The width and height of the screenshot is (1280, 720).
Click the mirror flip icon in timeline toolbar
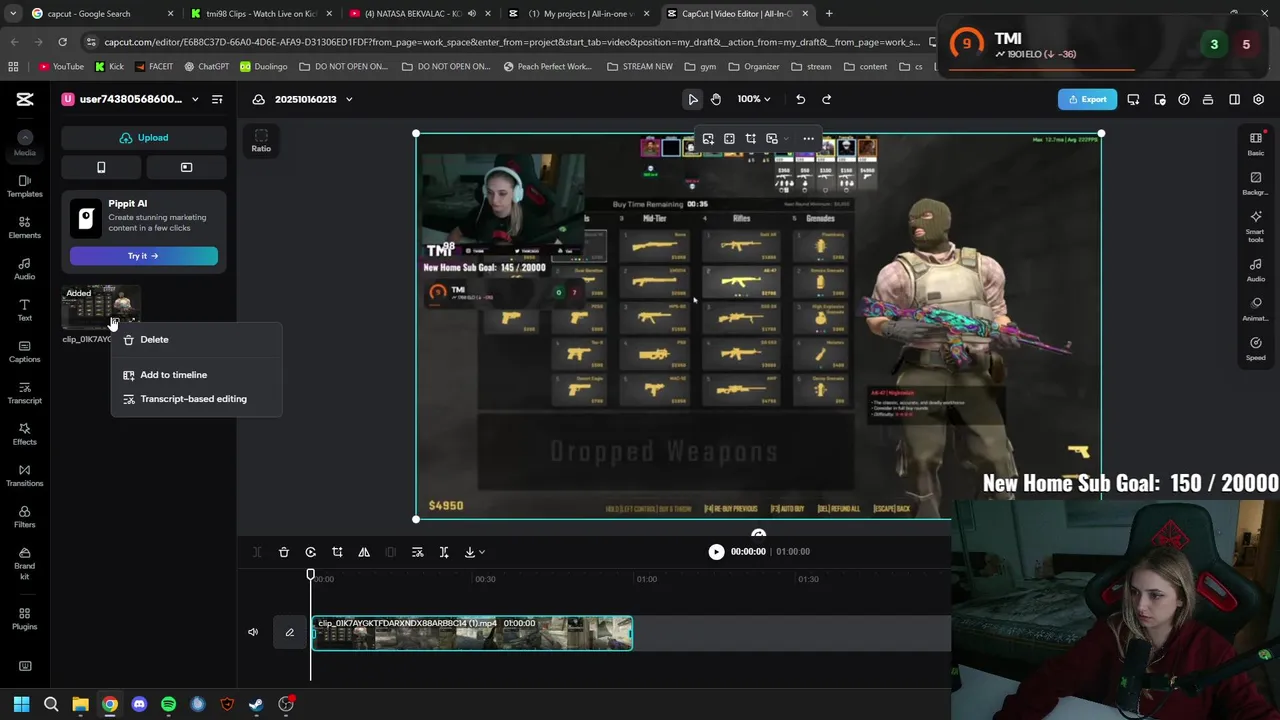click(364, 552)
